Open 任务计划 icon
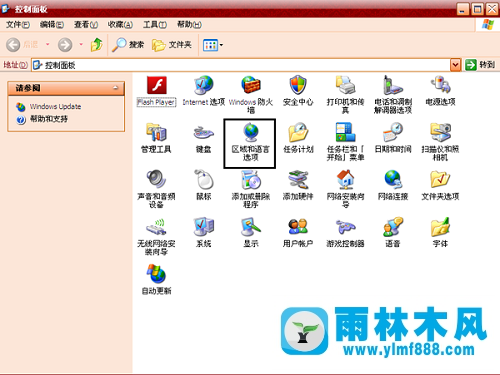500x375 pixels. click(x=298, y=138)
